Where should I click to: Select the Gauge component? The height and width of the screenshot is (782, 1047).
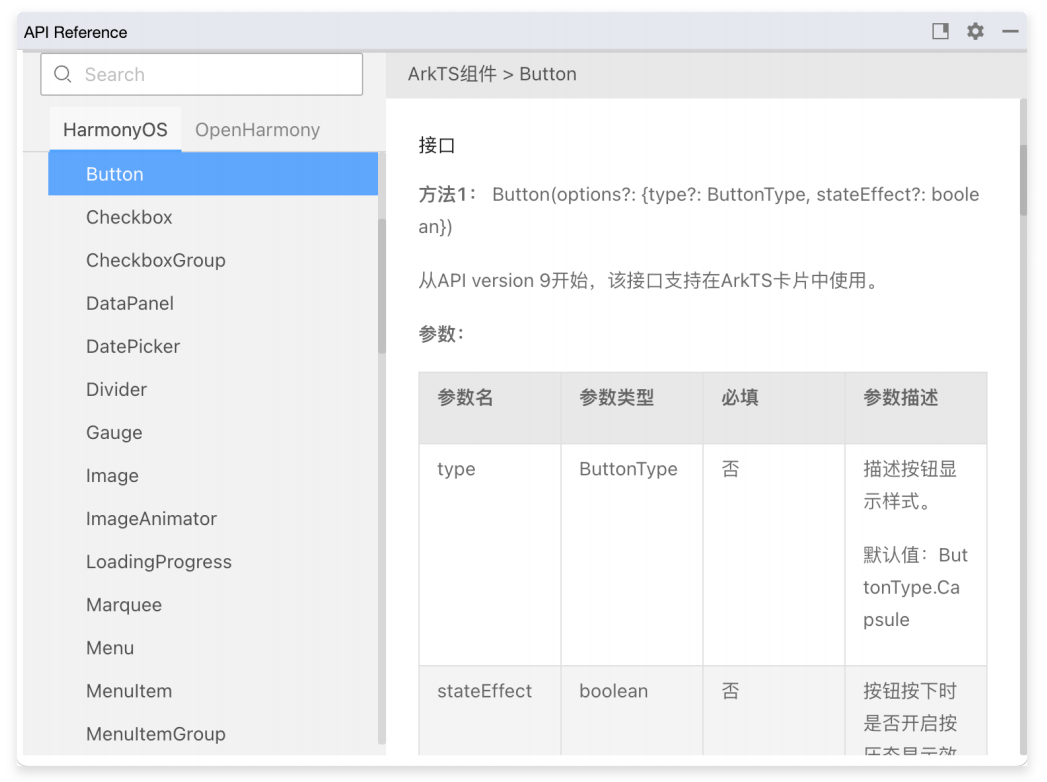(114, 433)
